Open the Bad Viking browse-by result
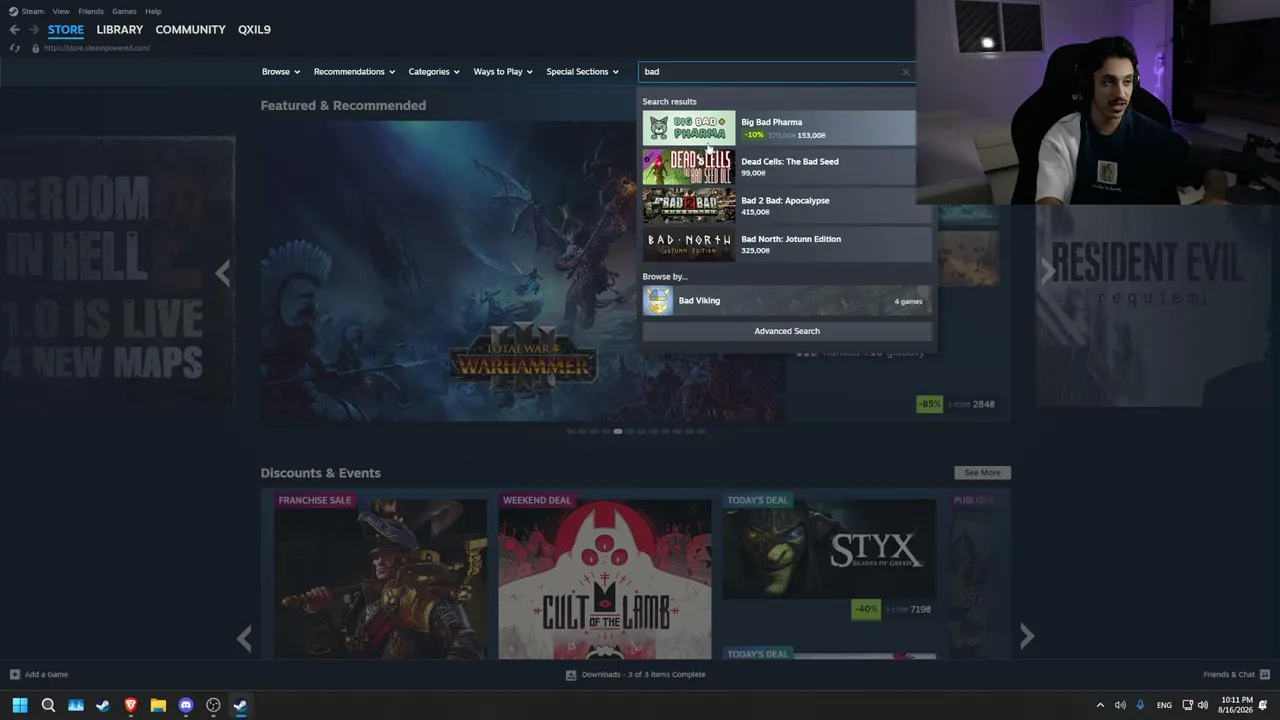The height and width of the screenshot is (720, 1280). coord(787,300)
